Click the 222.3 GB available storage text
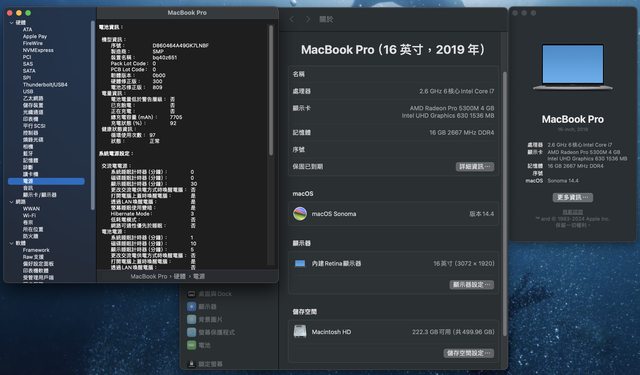The height and width of the screenshot is (375, 640). [453, 332]
